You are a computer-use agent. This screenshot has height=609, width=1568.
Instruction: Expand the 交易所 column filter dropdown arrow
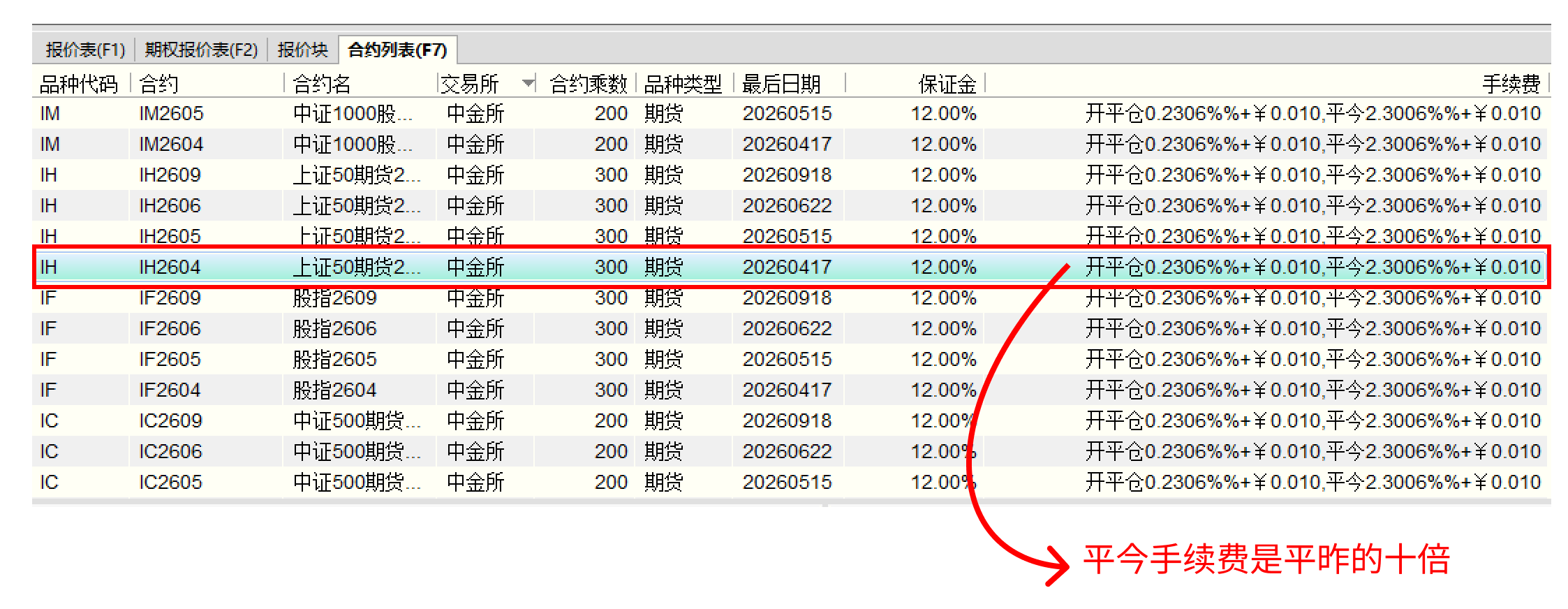pos(528,84)
